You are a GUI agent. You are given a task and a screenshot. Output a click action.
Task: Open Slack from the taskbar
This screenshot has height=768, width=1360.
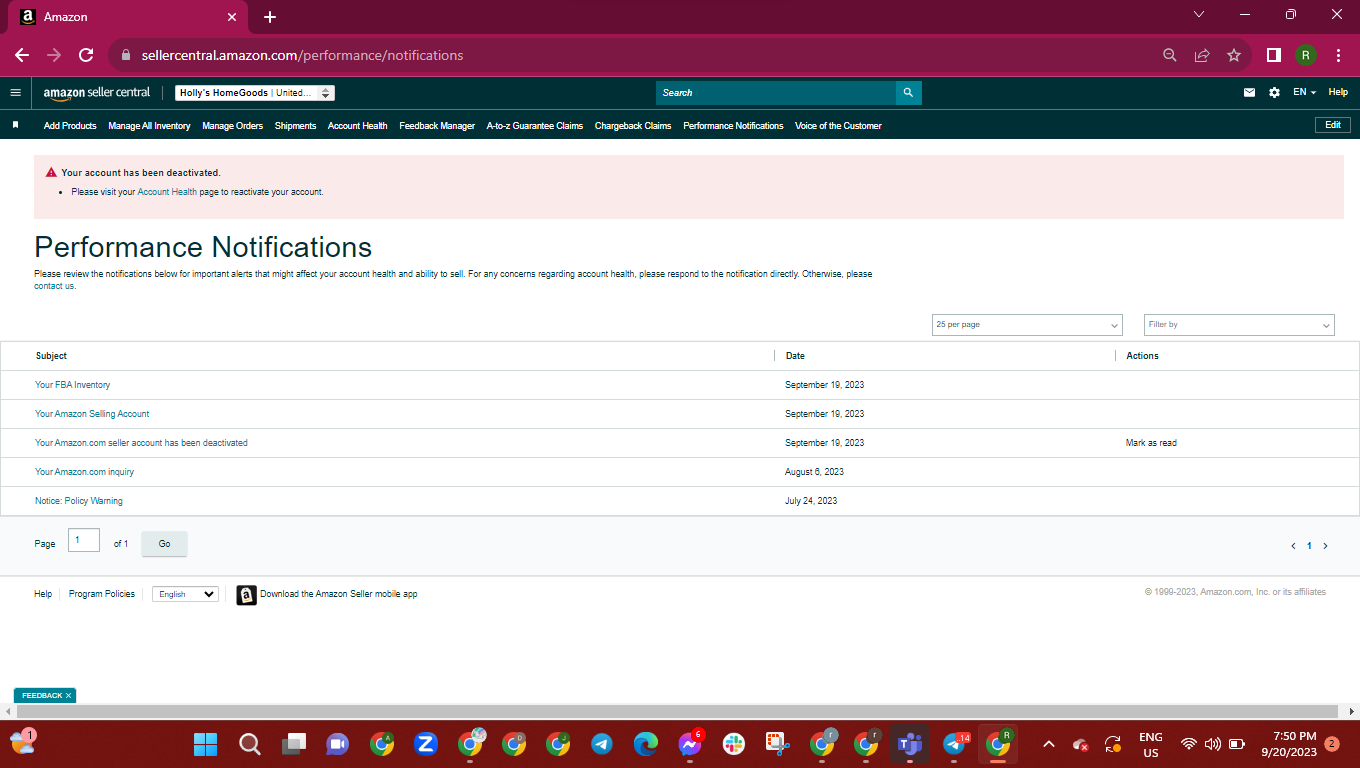point(734,744)
